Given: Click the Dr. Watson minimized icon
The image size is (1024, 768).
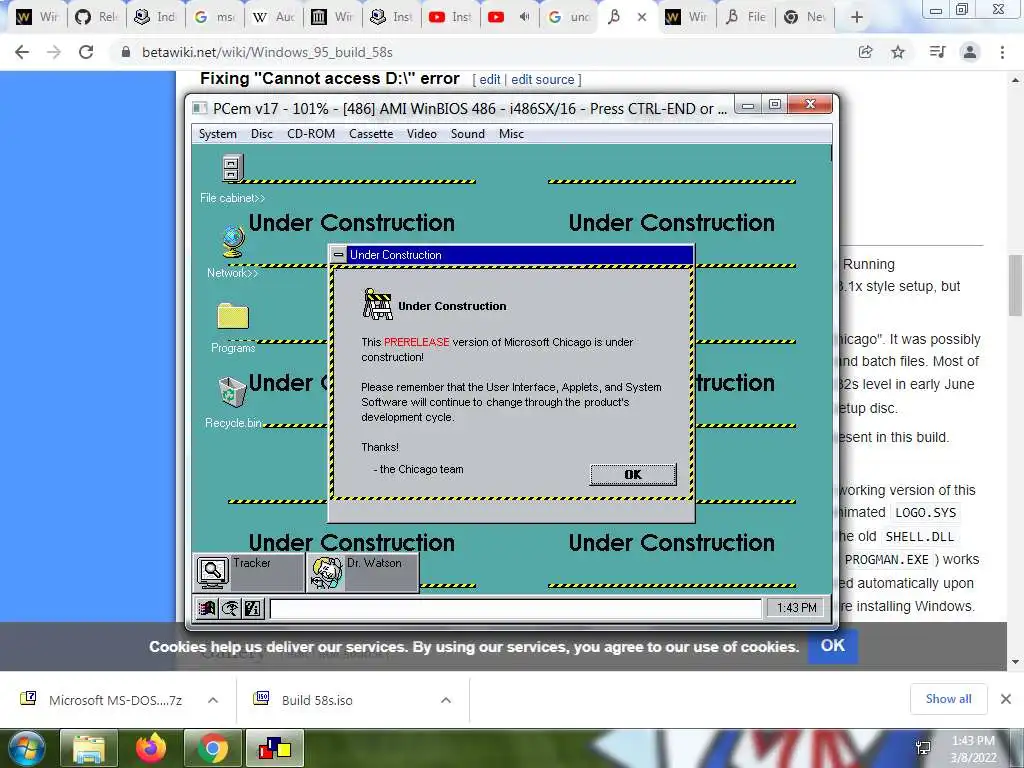Looking at the screenshot, I should coord(327,573).
